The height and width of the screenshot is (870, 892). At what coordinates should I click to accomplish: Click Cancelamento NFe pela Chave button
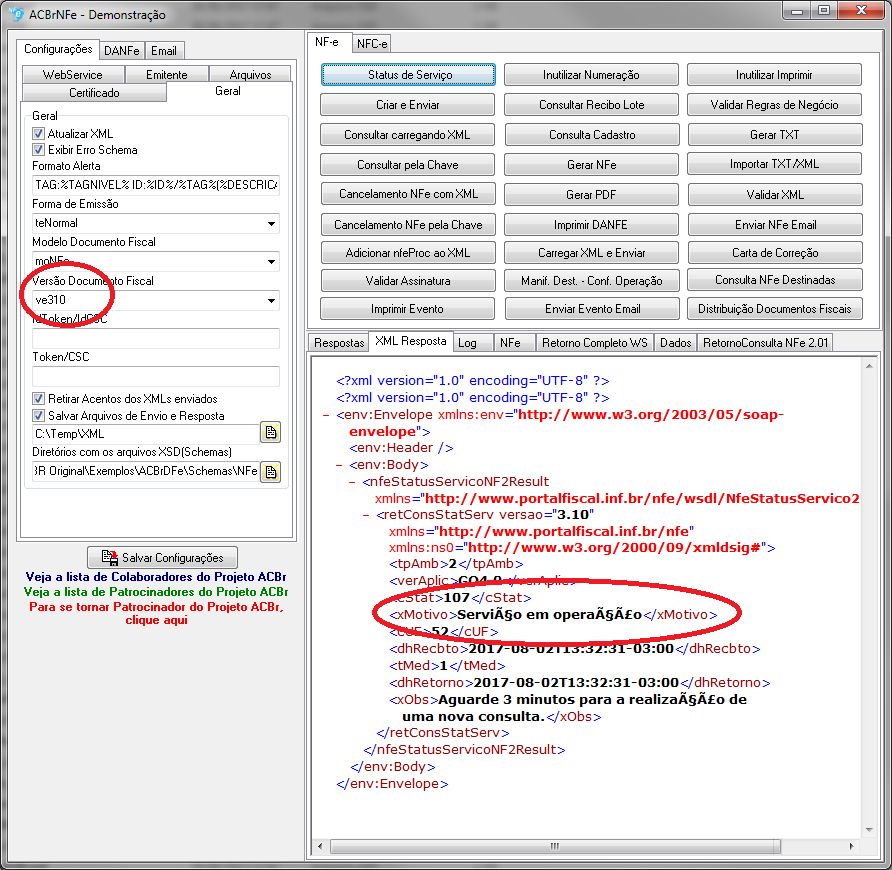tap(408, 225)
